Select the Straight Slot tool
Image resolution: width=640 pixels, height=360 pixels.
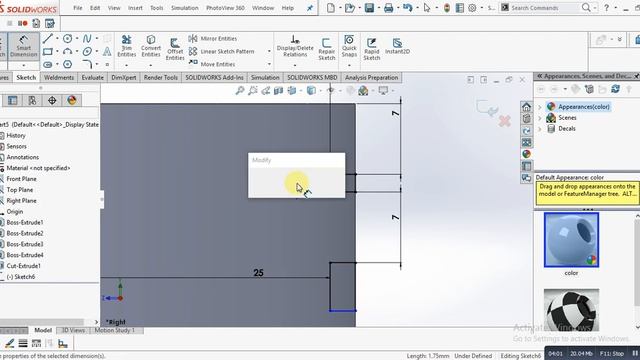pos(48,64)
